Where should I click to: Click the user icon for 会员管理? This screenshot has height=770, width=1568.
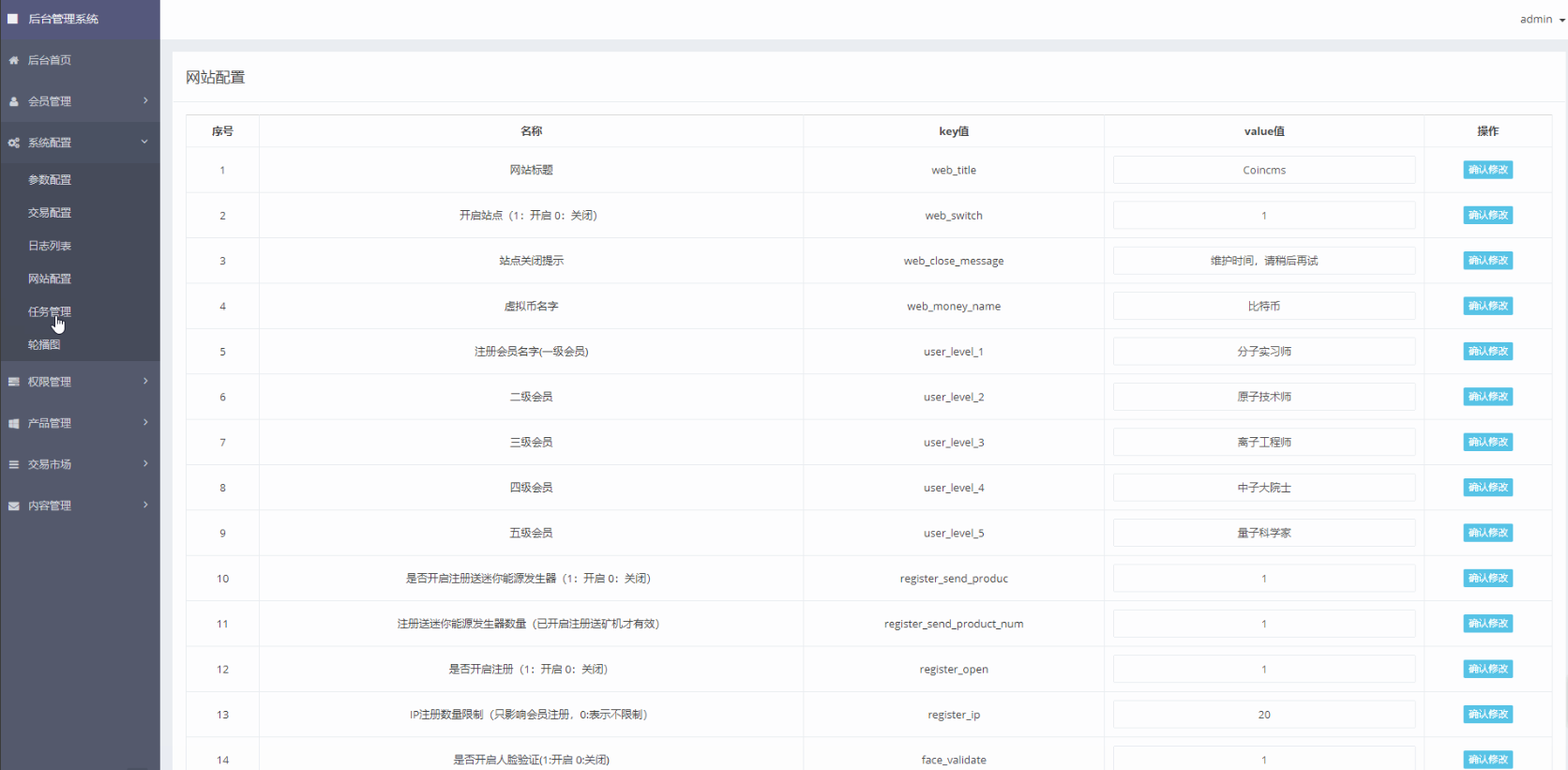click(x=13, y=101)
